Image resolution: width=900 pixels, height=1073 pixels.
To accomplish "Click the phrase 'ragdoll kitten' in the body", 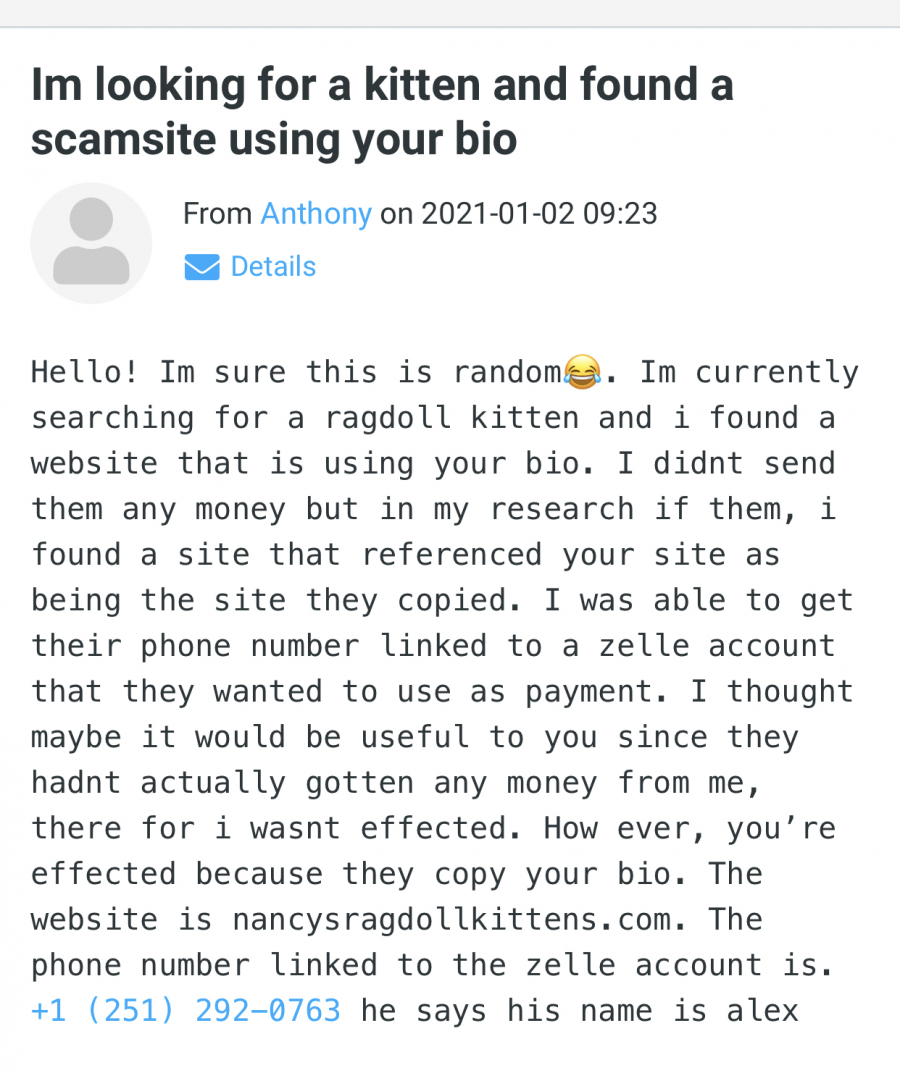I will coord(452,418).
